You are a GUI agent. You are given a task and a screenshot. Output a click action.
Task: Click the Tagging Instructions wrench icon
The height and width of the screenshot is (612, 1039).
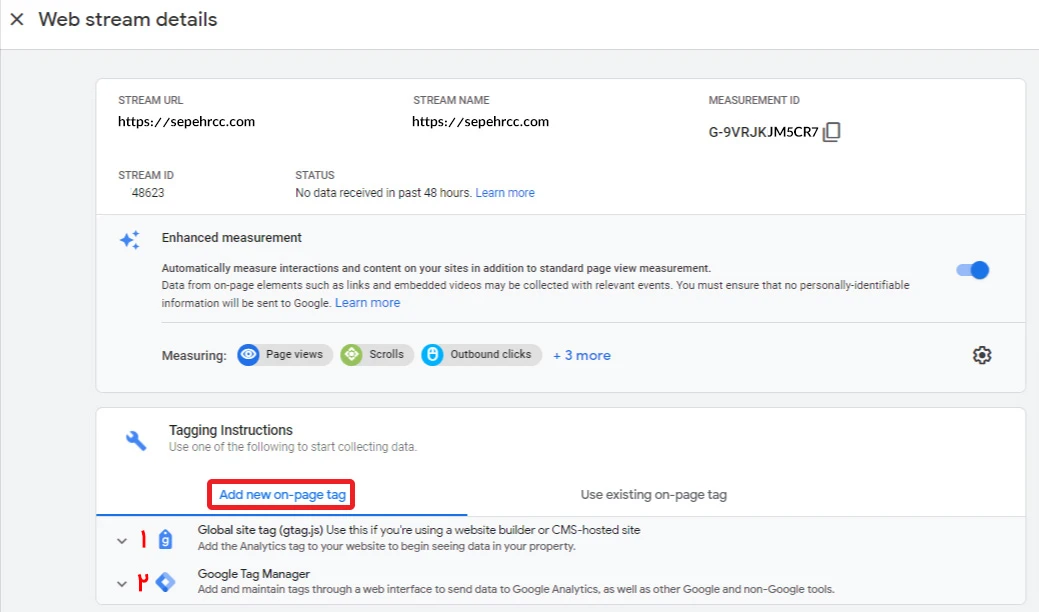[136, 440]
